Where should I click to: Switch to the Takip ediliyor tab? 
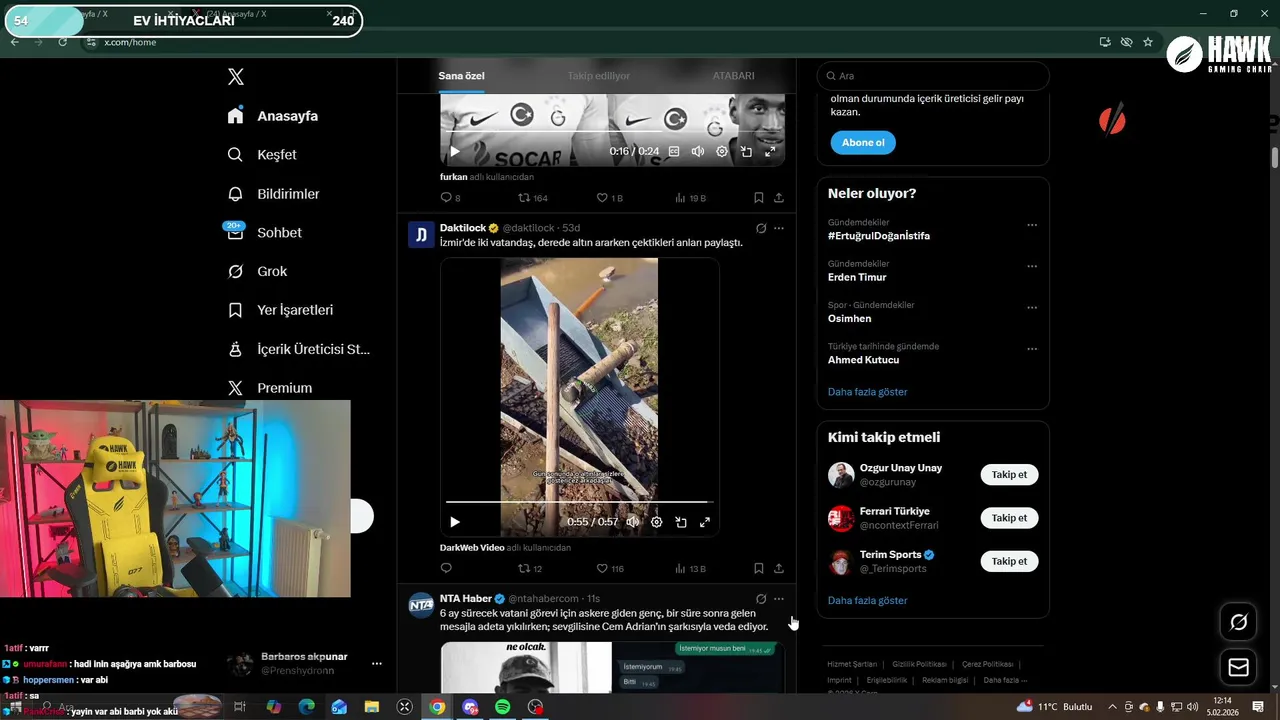(599, 76)
